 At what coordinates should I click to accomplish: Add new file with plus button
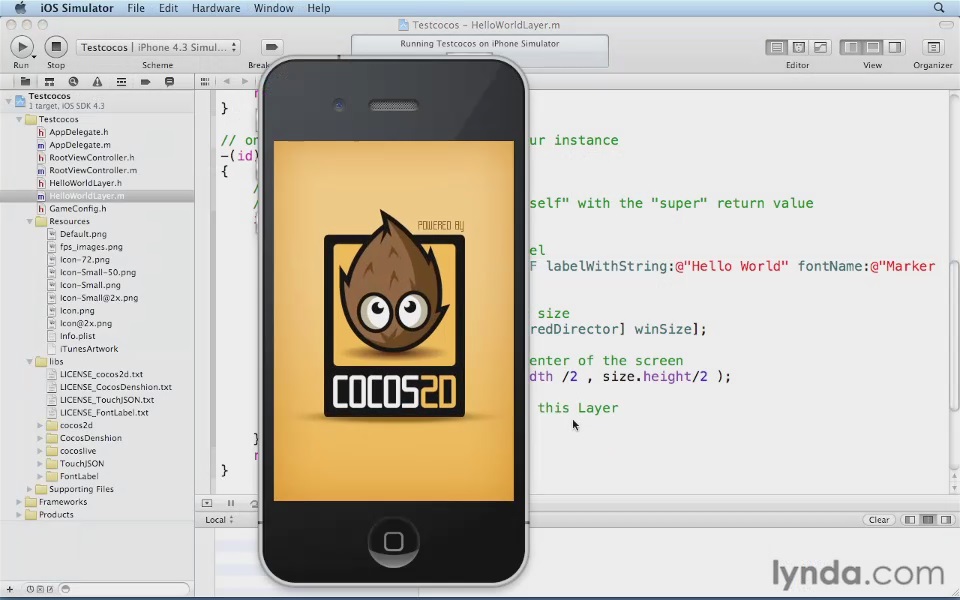click(9, 590)
